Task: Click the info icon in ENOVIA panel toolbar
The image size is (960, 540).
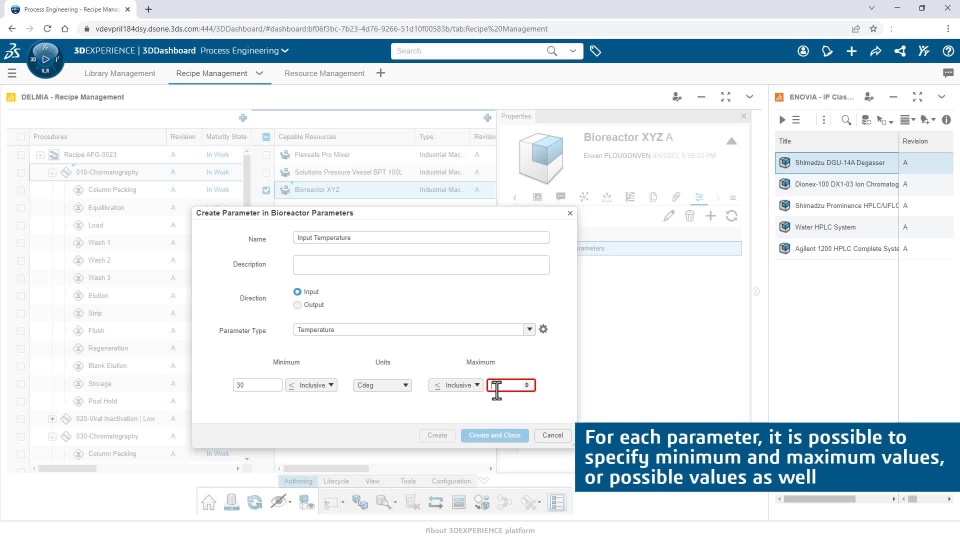Action: pos(946,120)
